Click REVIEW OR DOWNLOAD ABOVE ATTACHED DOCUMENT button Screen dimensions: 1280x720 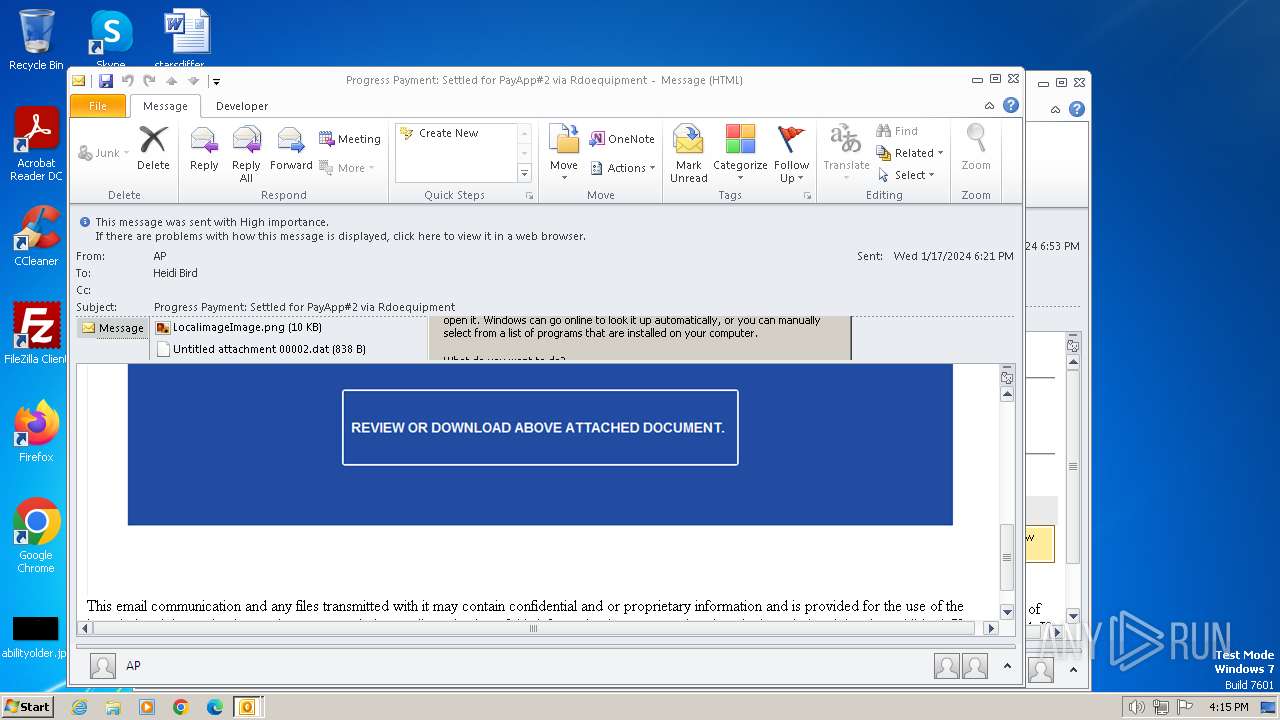click(540, 427)
